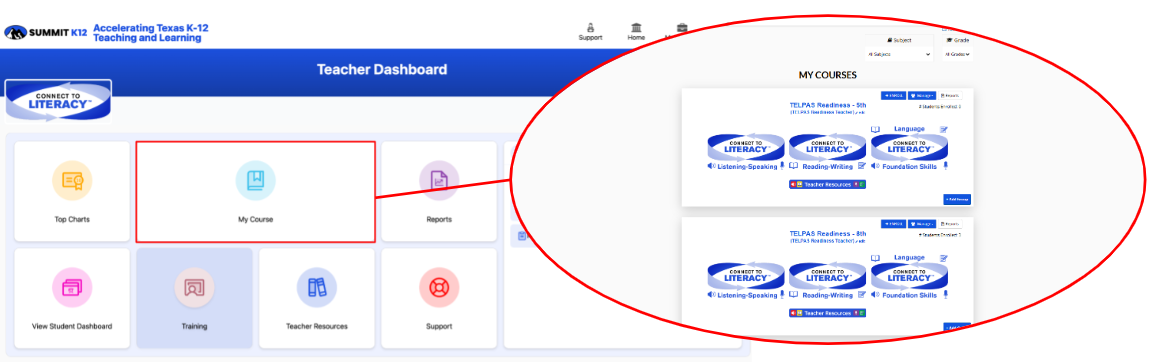Click the Summit K12 logo
Image resolution: width=1152 pixels, height=362 pixels.
(46, 32)
